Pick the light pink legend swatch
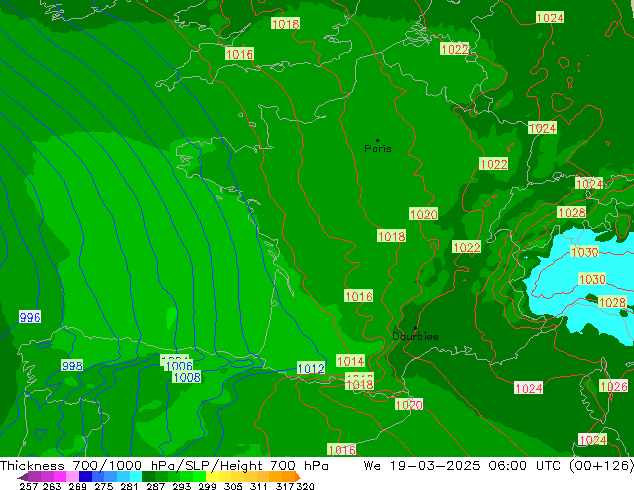 click(72, 476)
